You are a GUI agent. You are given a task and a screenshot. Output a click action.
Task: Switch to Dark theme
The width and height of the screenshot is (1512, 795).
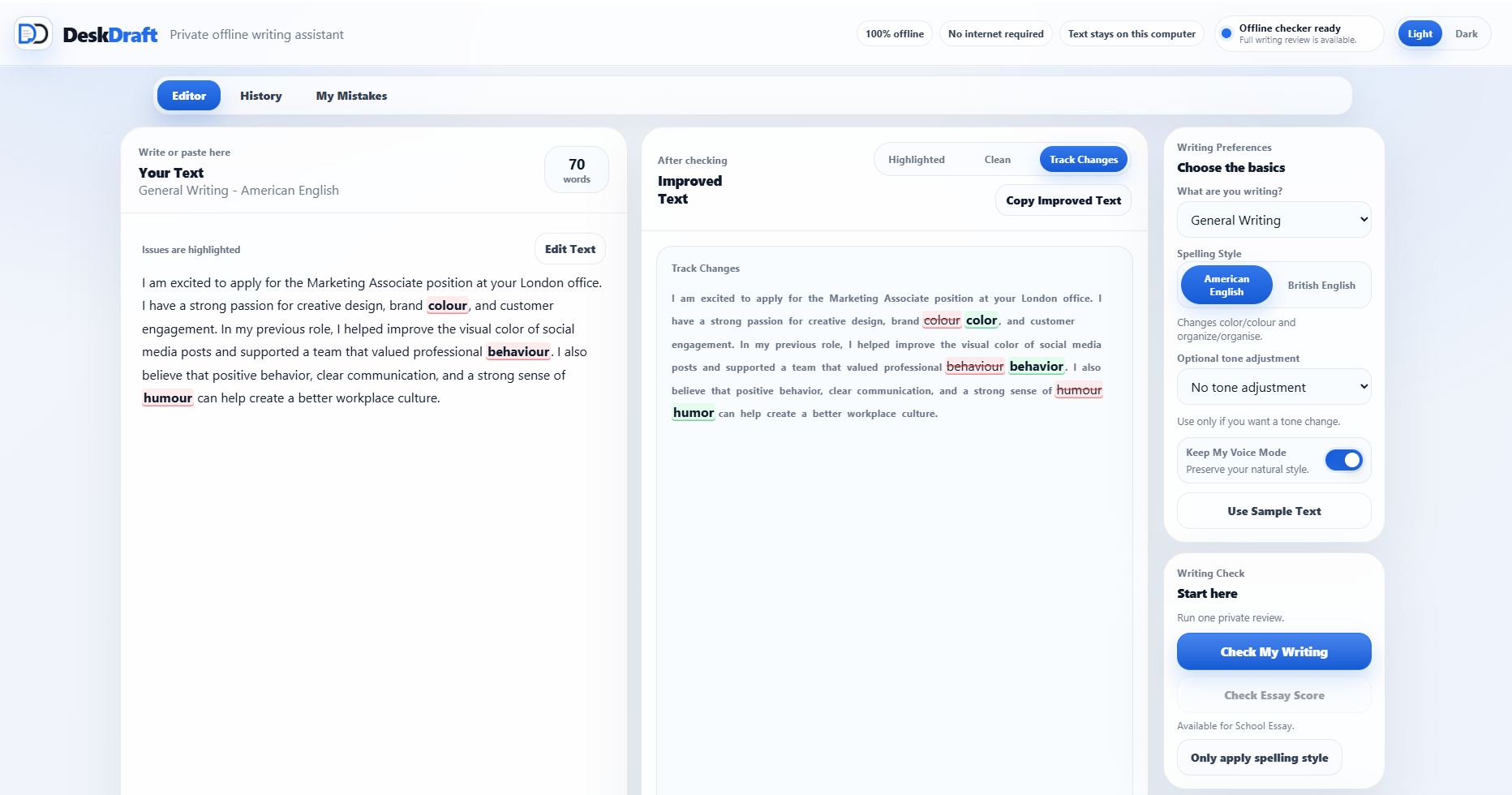click(x=1466, y=34)
